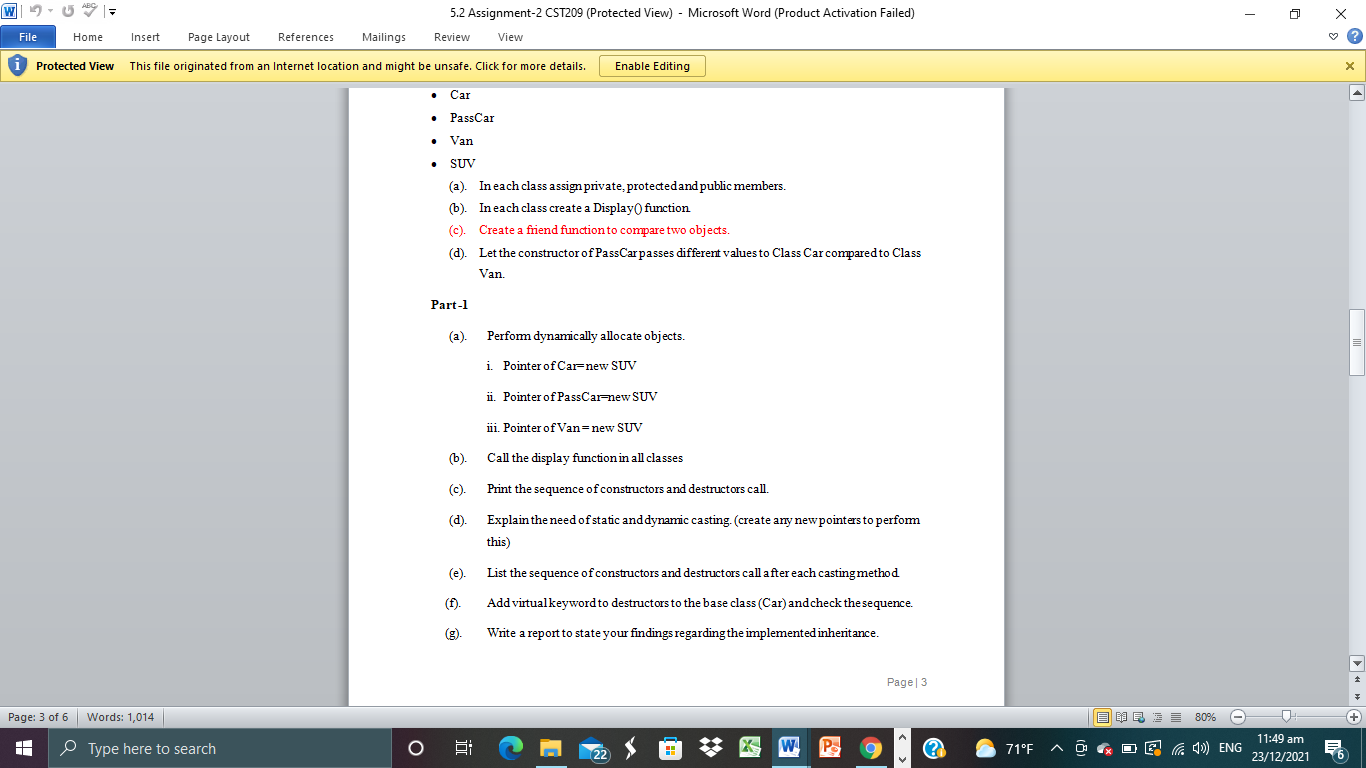Run the spelling check from the Quick Access Toolbar
This screenshot has width=1366, height=768.
tap(90, 11)
